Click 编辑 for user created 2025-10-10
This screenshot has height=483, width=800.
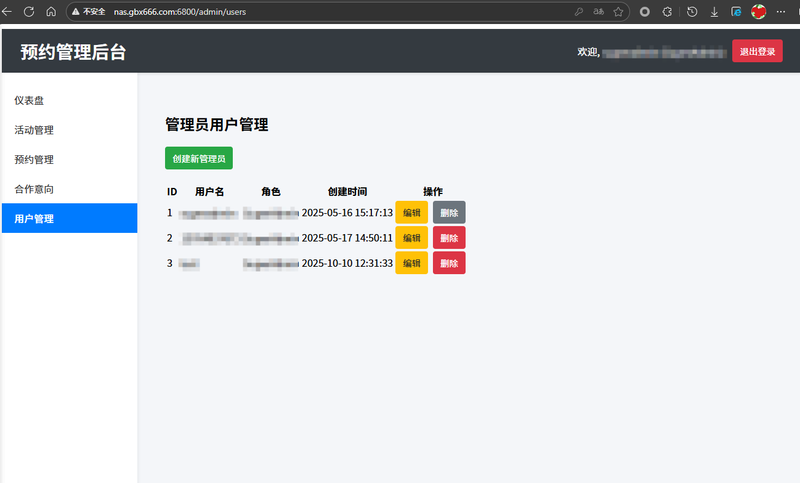coord(411,263)
